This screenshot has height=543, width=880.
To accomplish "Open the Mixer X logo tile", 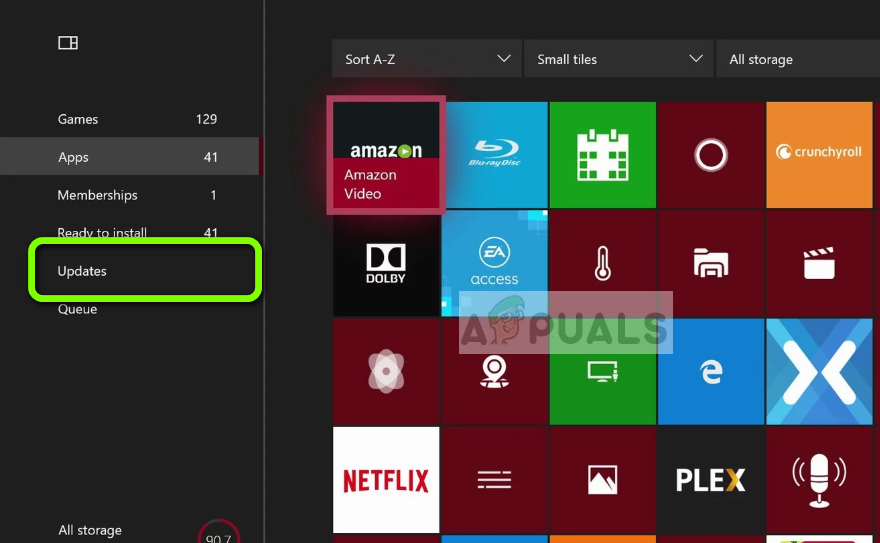I will tap(819, 371).
